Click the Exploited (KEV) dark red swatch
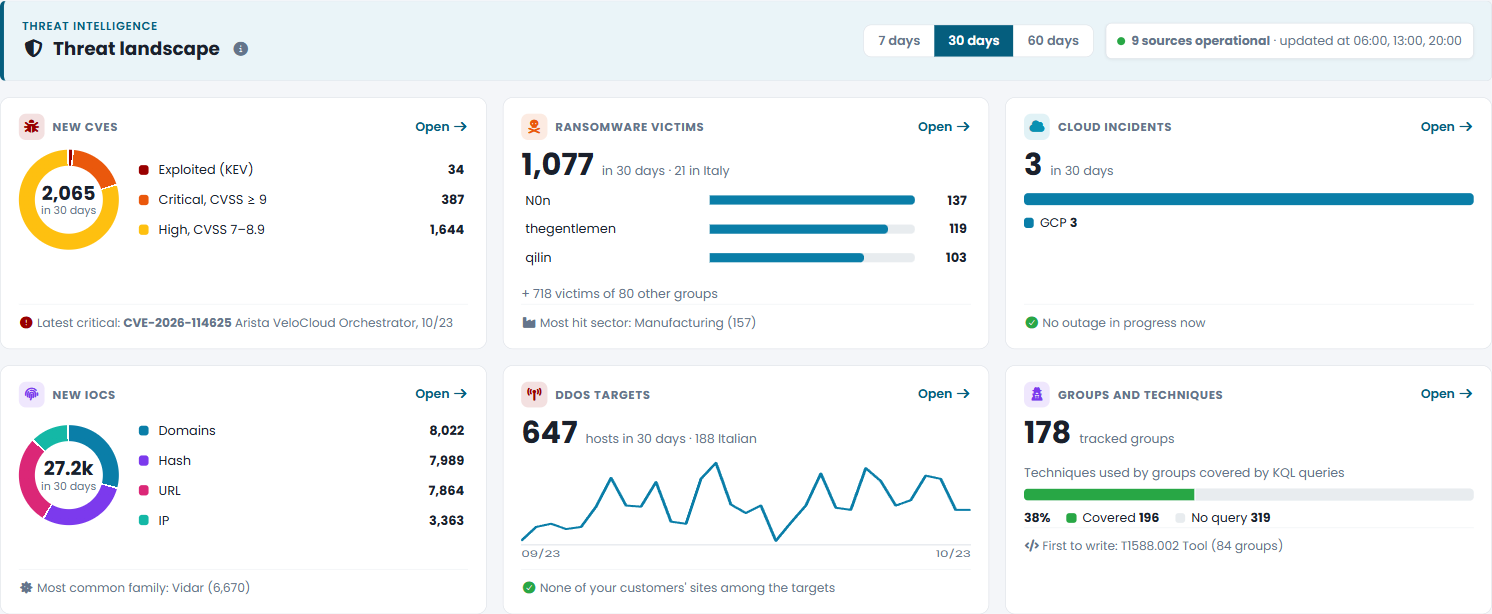The image size is (1492, 614). (x=144, y=170)
